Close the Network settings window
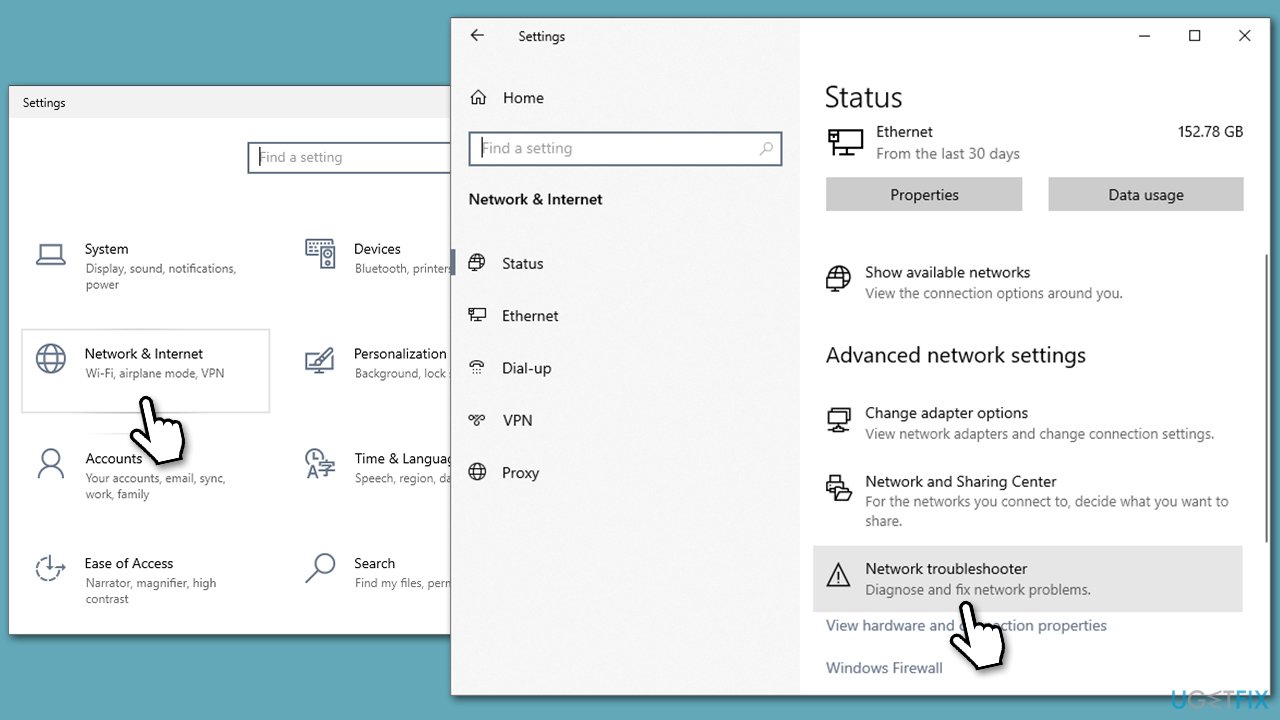 tap(1244, 35)
